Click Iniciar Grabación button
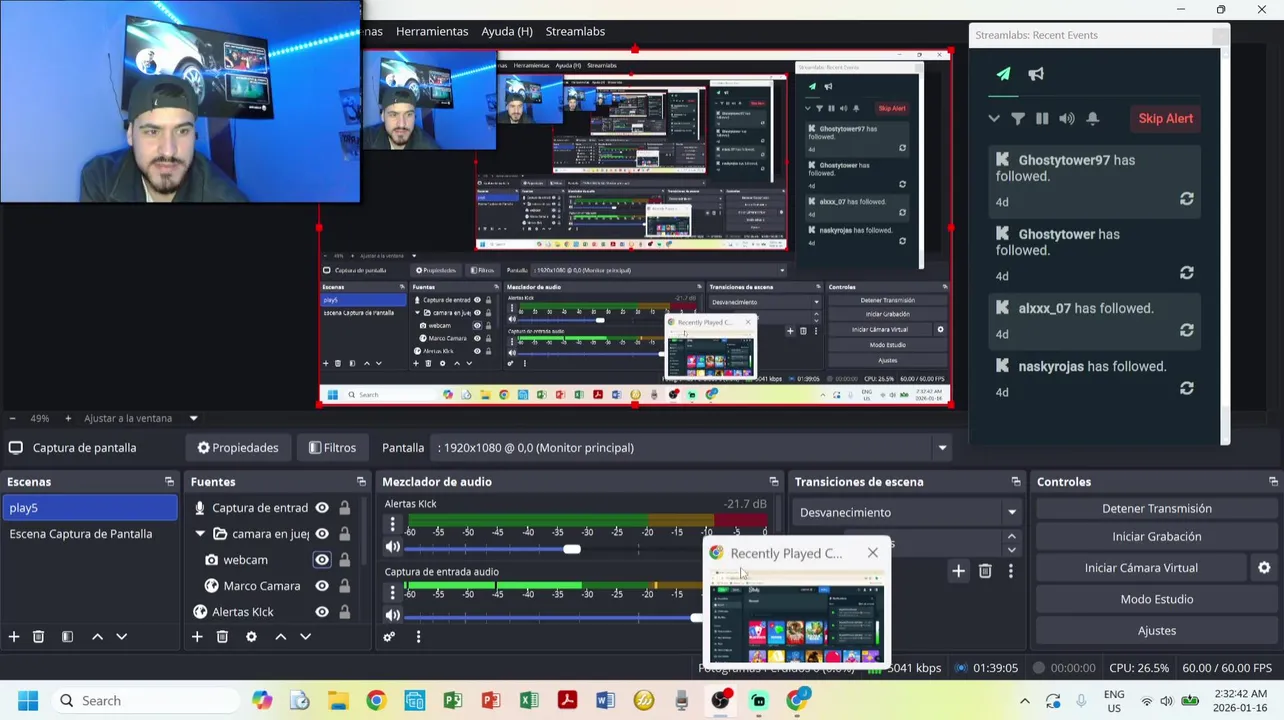The height and width of the screenshot is (720, 1284). (1157, 537)
